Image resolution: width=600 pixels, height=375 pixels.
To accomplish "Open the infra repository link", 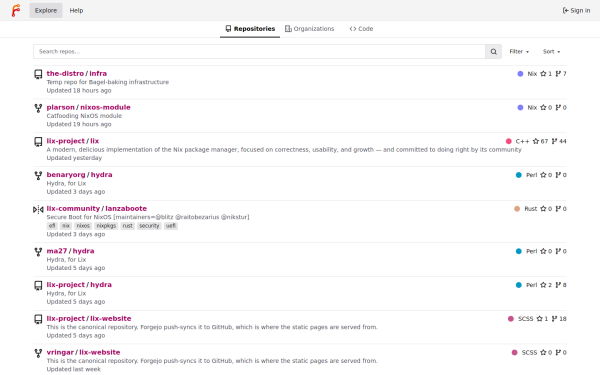I will tap(98, 73).
